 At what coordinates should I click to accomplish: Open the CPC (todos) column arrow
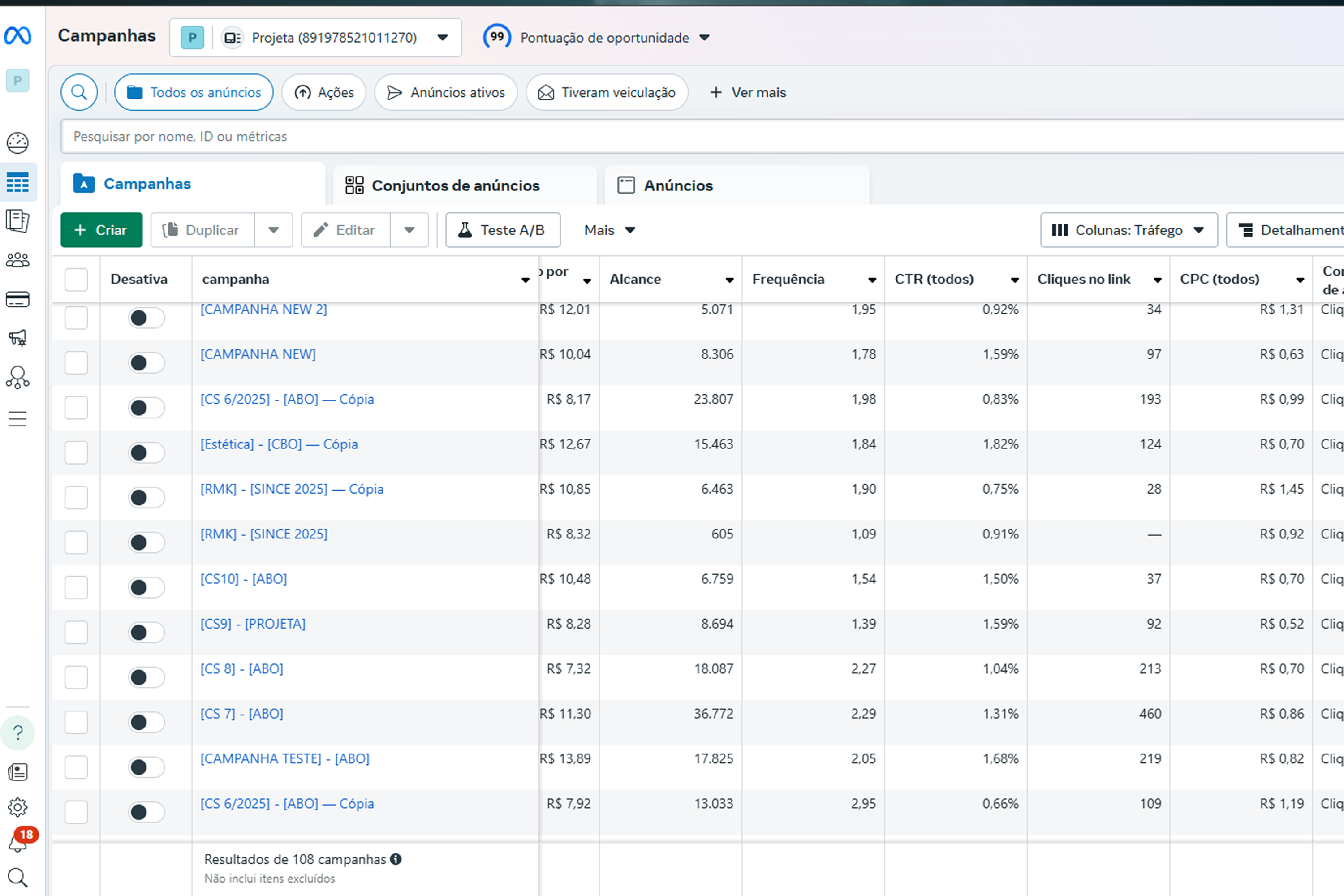point(1300,280)
